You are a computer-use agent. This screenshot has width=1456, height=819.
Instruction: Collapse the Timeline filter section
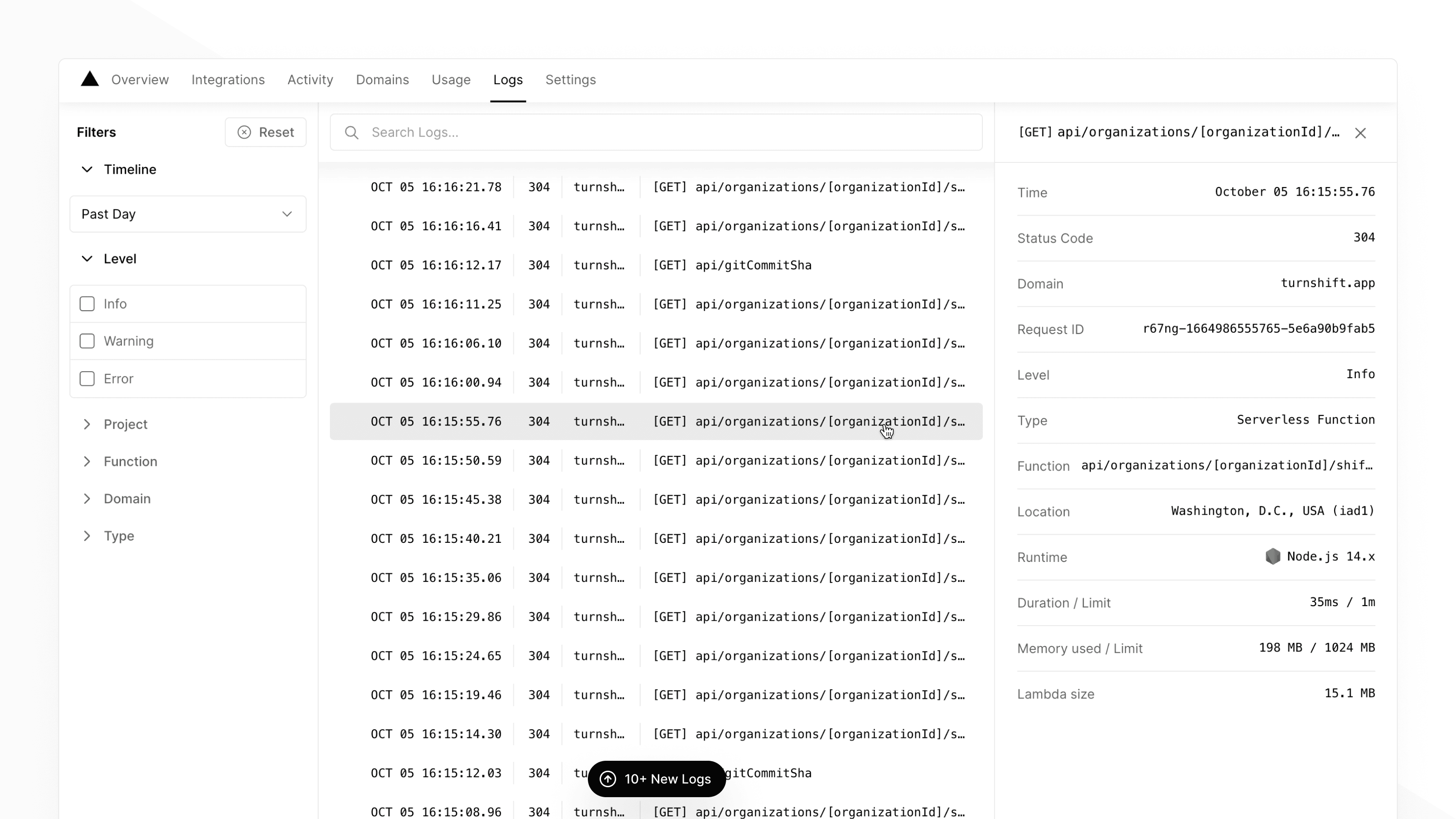87,169
